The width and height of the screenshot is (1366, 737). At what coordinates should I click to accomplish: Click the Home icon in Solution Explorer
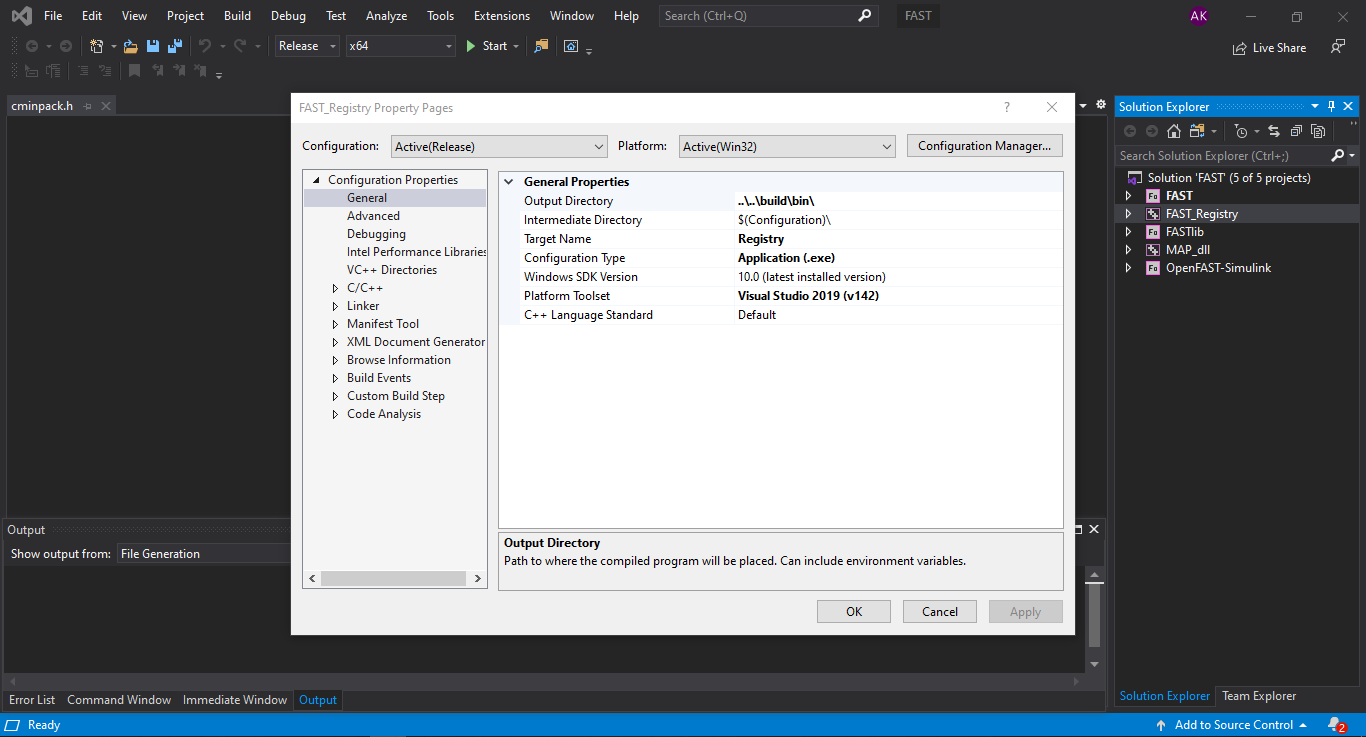click(x=1175, y=131)
